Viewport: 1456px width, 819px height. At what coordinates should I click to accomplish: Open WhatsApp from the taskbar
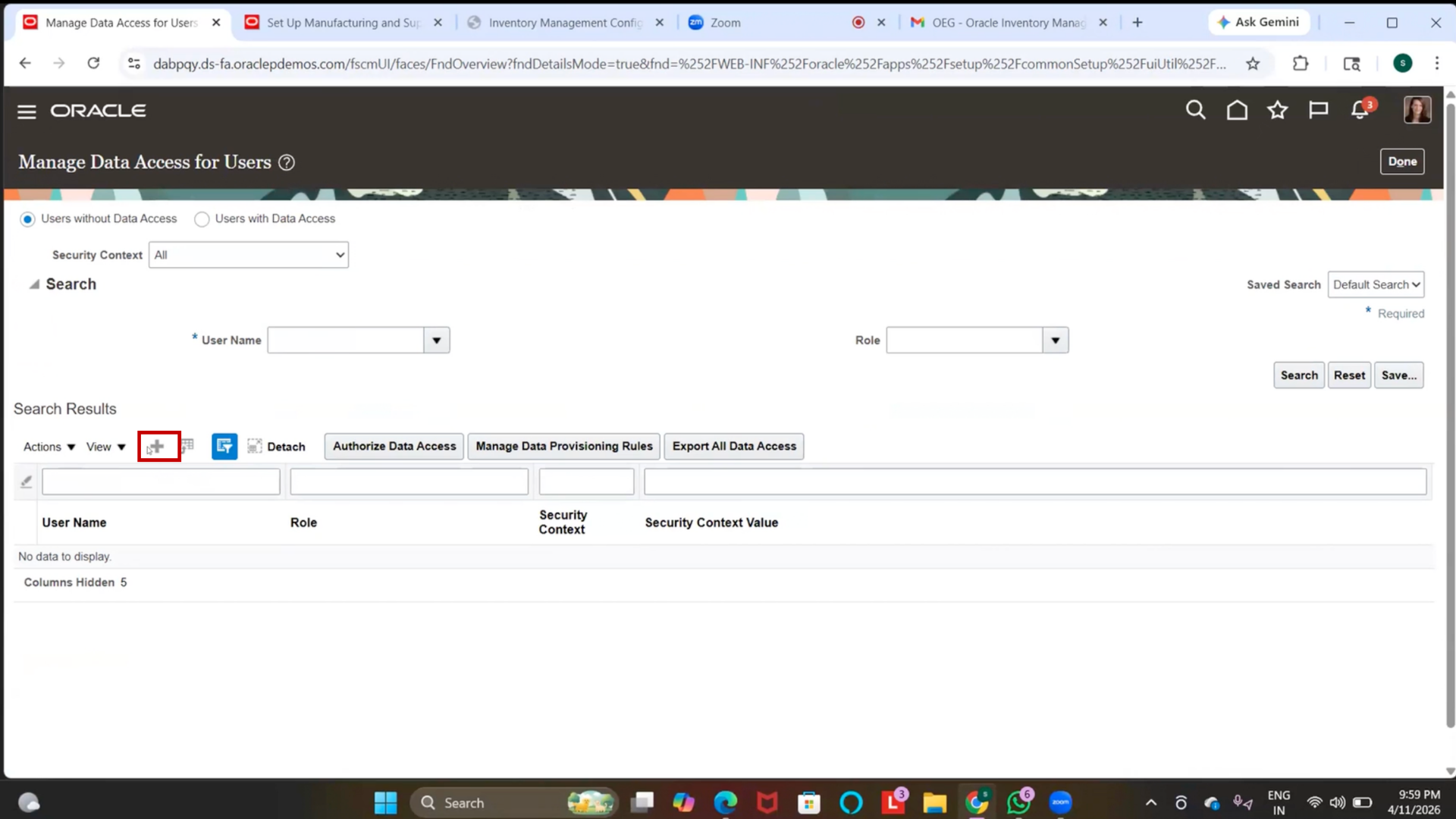(1018, 802)
